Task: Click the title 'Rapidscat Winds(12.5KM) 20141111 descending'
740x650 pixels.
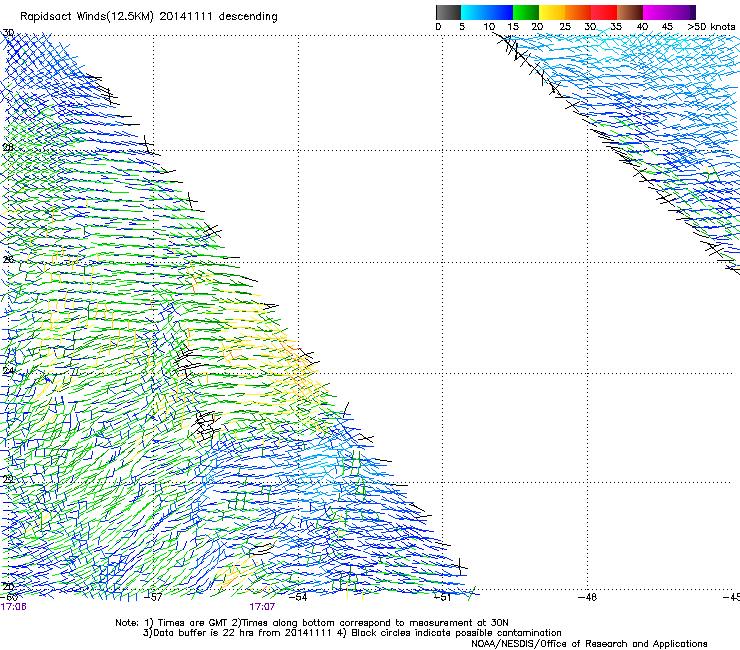Action: 149,17
